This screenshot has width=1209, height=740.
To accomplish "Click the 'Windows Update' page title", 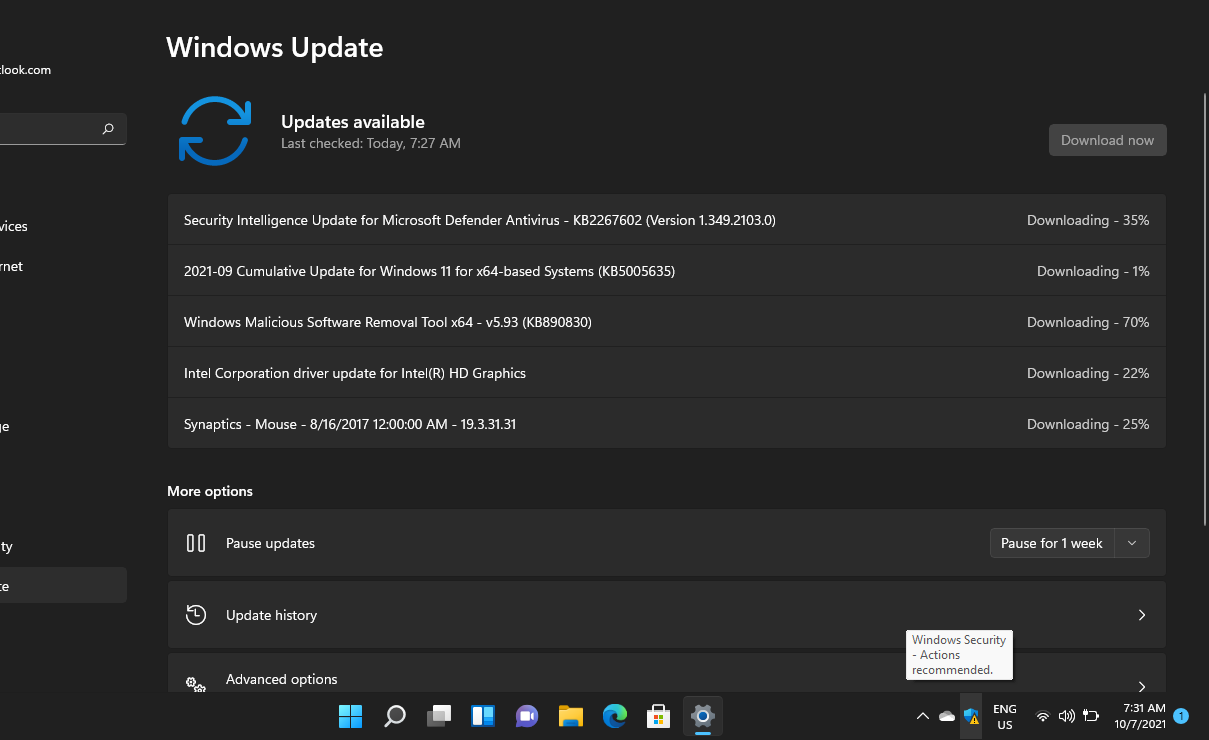I will point(275,47).
